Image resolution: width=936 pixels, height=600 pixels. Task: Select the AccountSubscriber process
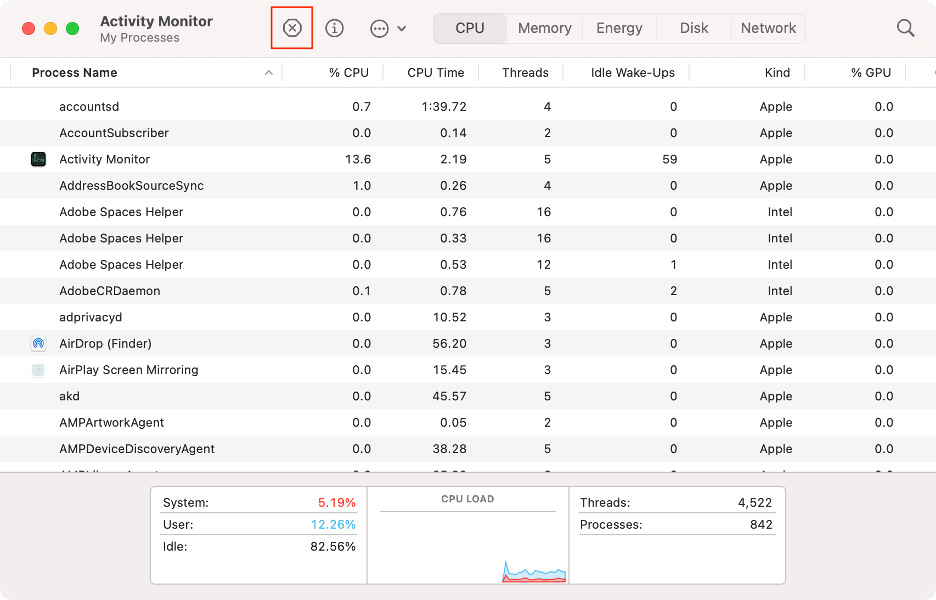point(468,133)
